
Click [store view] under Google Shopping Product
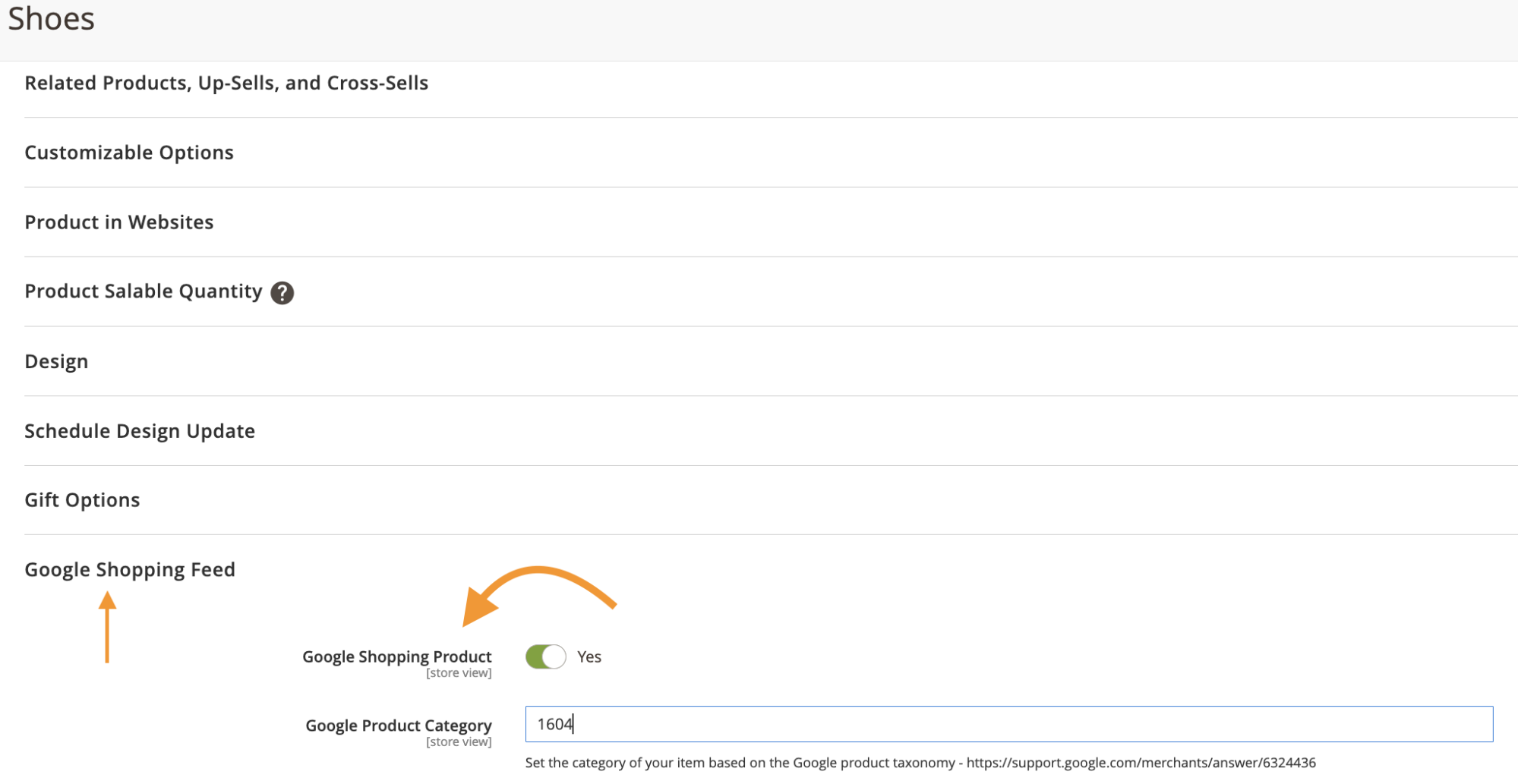(x=459, y=672)
